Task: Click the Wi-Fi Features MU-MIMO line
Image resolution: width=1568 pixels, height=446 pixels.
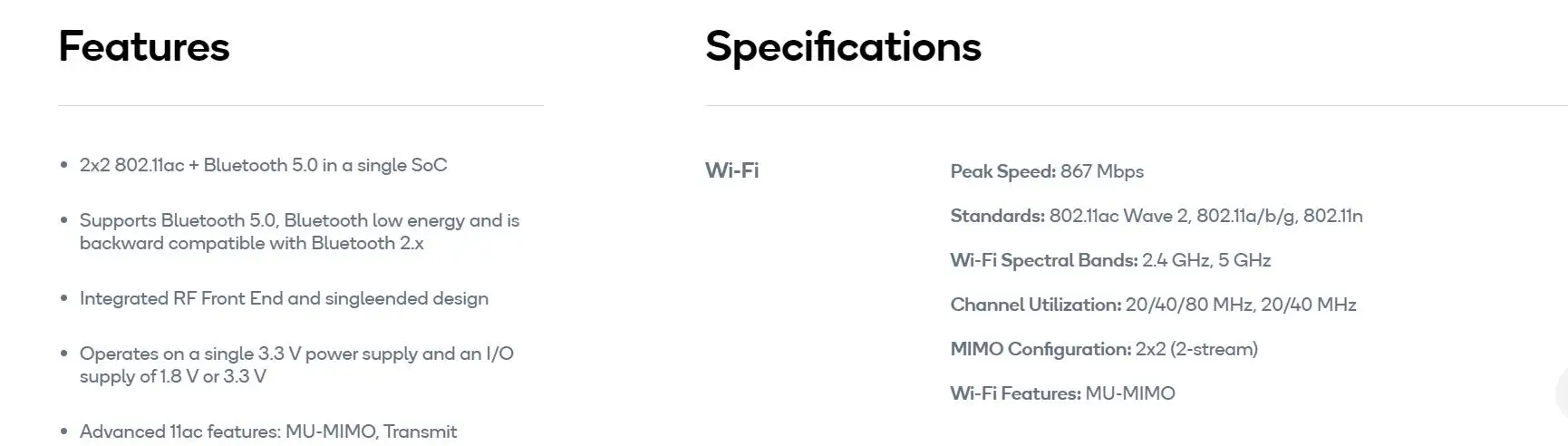Action: tap(1062, 393)
